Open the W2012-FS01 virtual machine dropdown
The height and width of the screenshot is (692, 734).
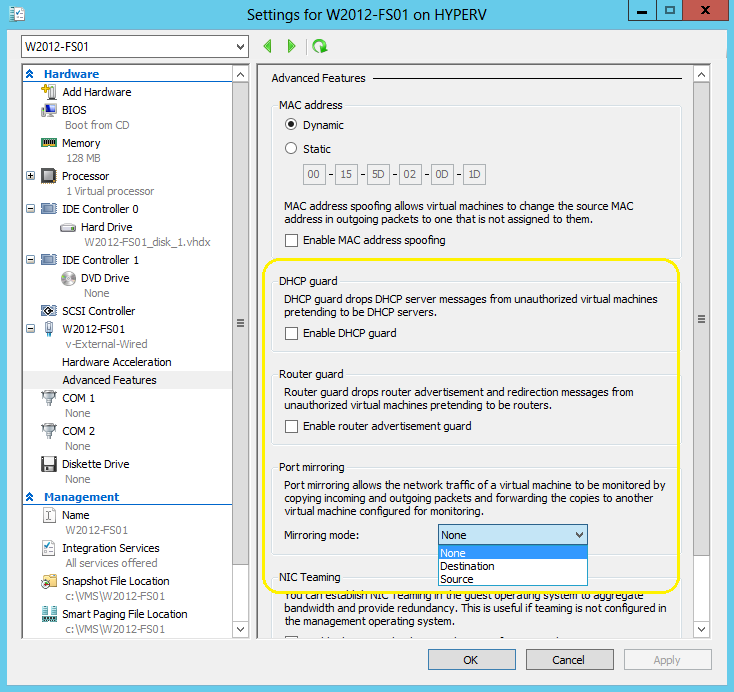pyautogui.click(x=238, y=47)
